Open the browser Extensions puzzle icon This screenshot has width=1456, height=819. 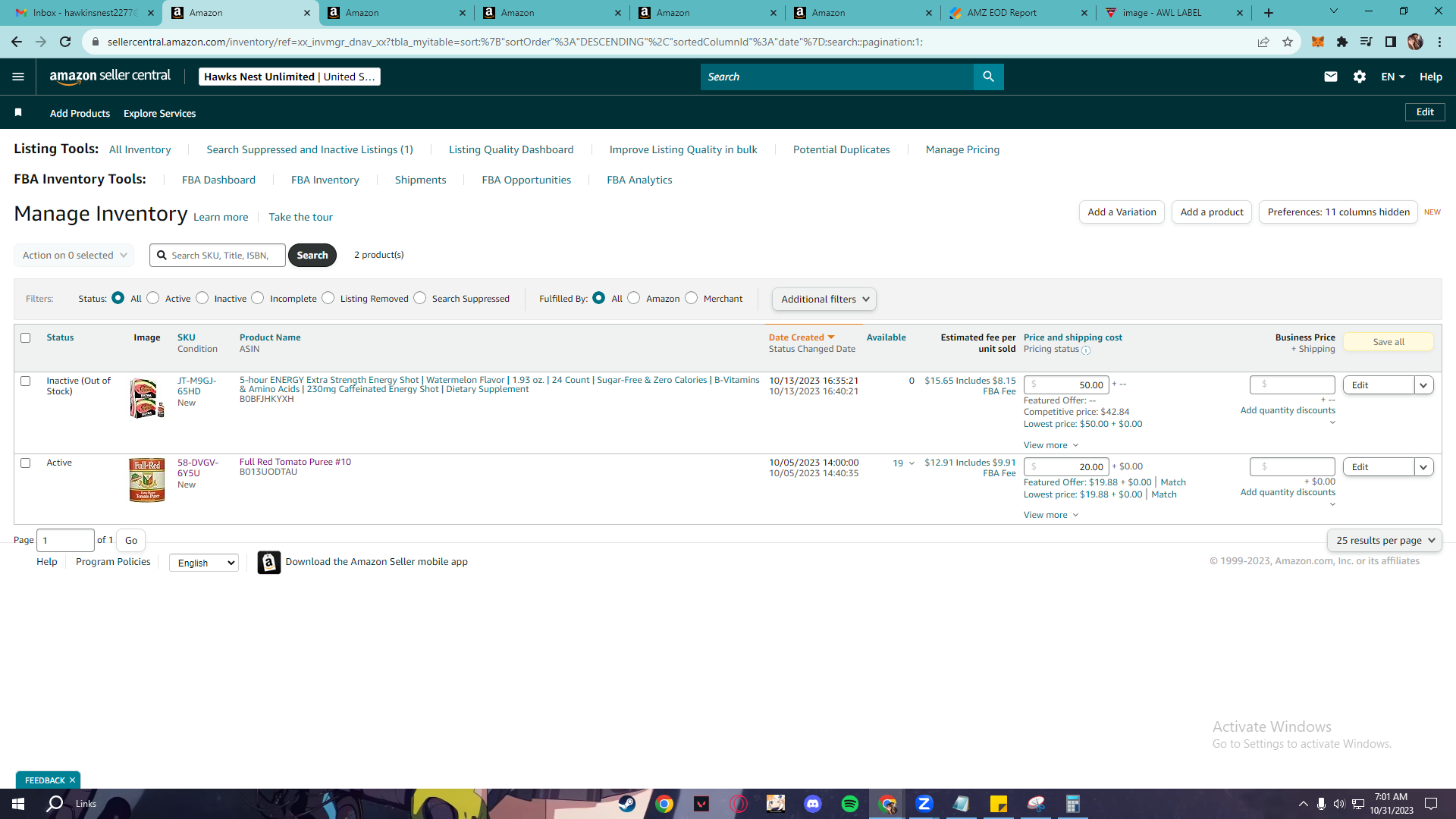[1342, 42]
